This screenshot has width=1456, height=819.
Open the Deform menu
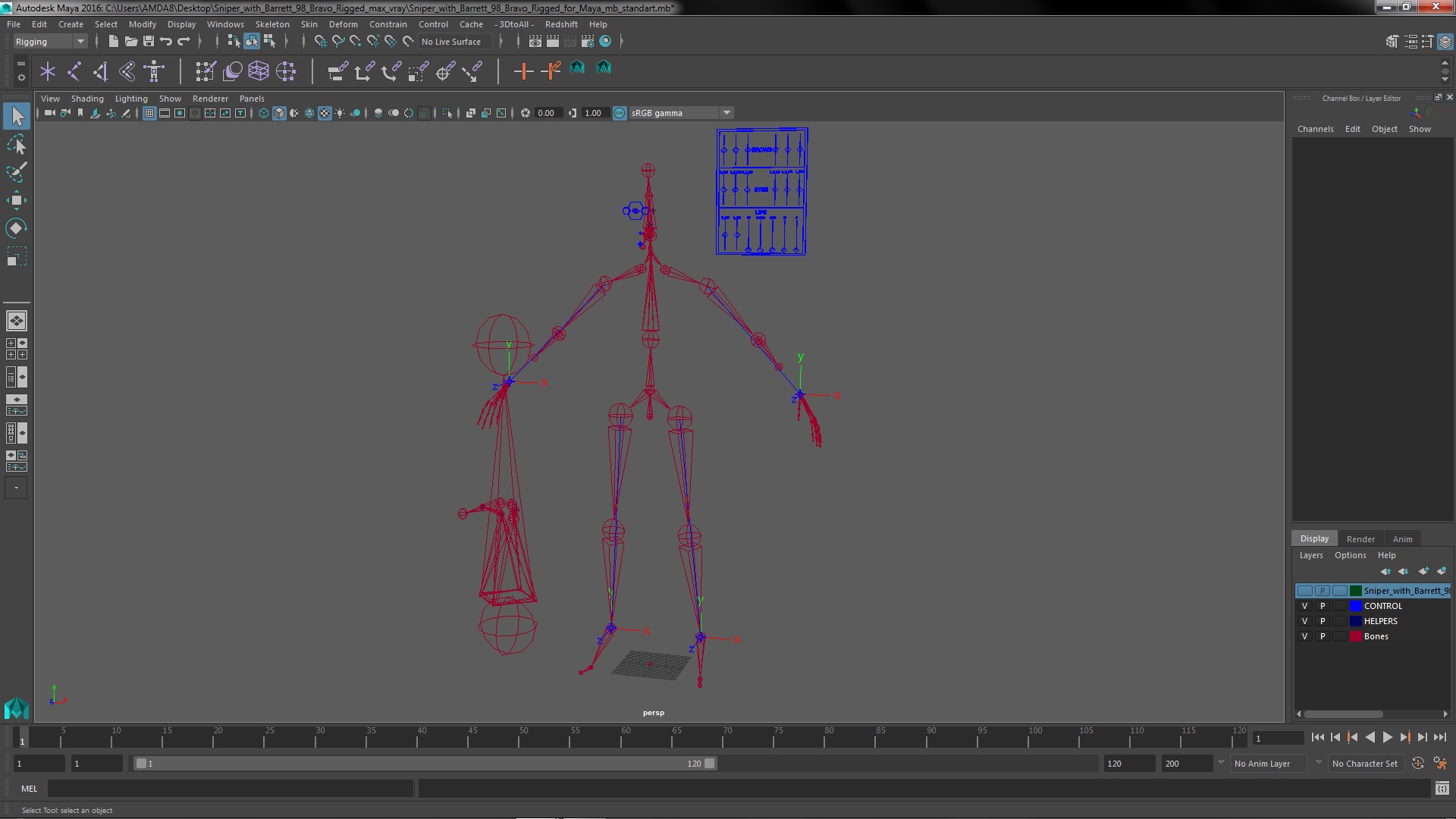click(x=343, y=24)
